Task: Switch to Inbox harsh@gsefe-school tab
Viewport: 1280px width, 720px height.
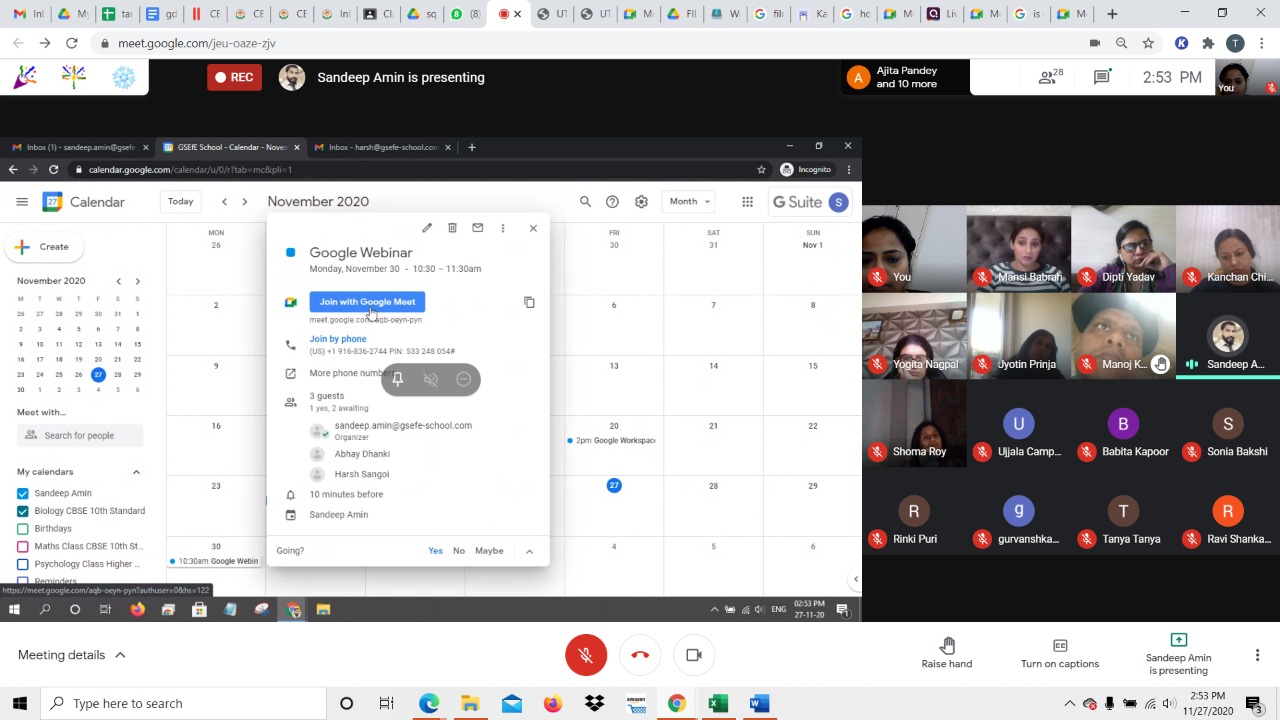Action: click(383, 147)
